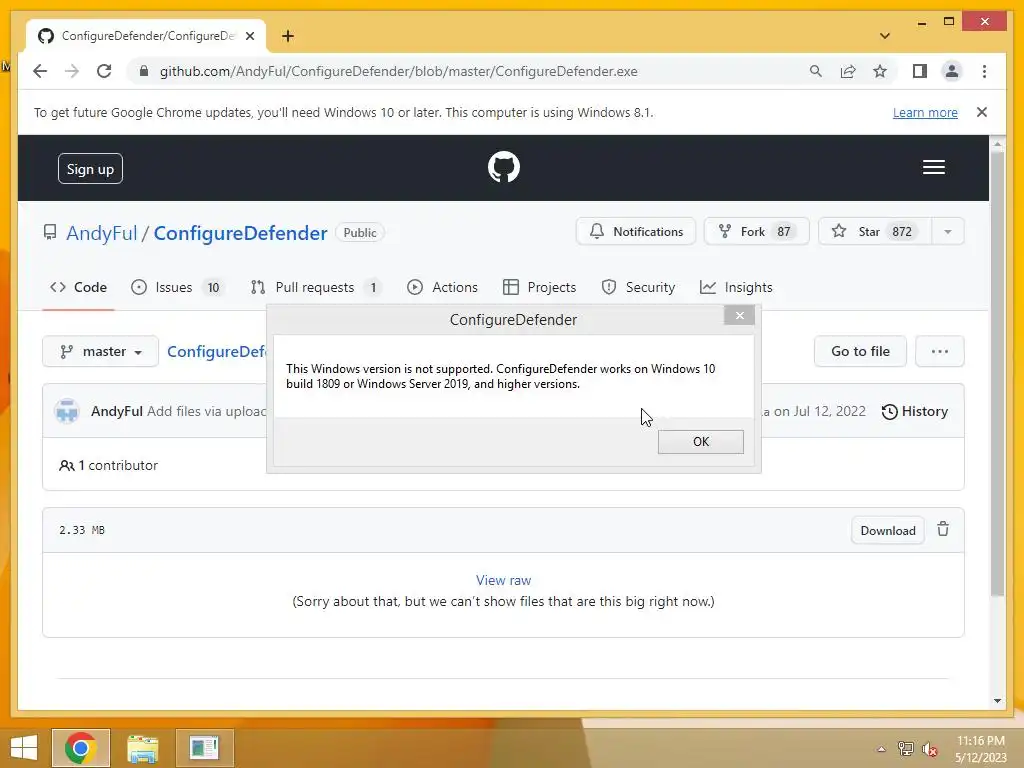This screenshot has height=768, width=1024.
Task: Click the lock icon in address bar
Action: (144, 71)
